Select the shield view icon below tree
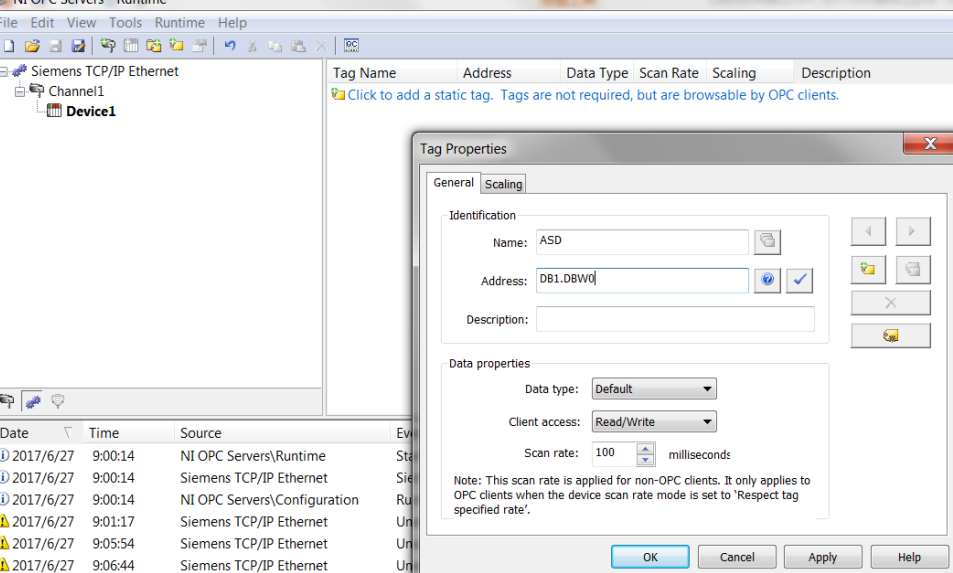This screenshot has width=953, height=573. [58, 401]
